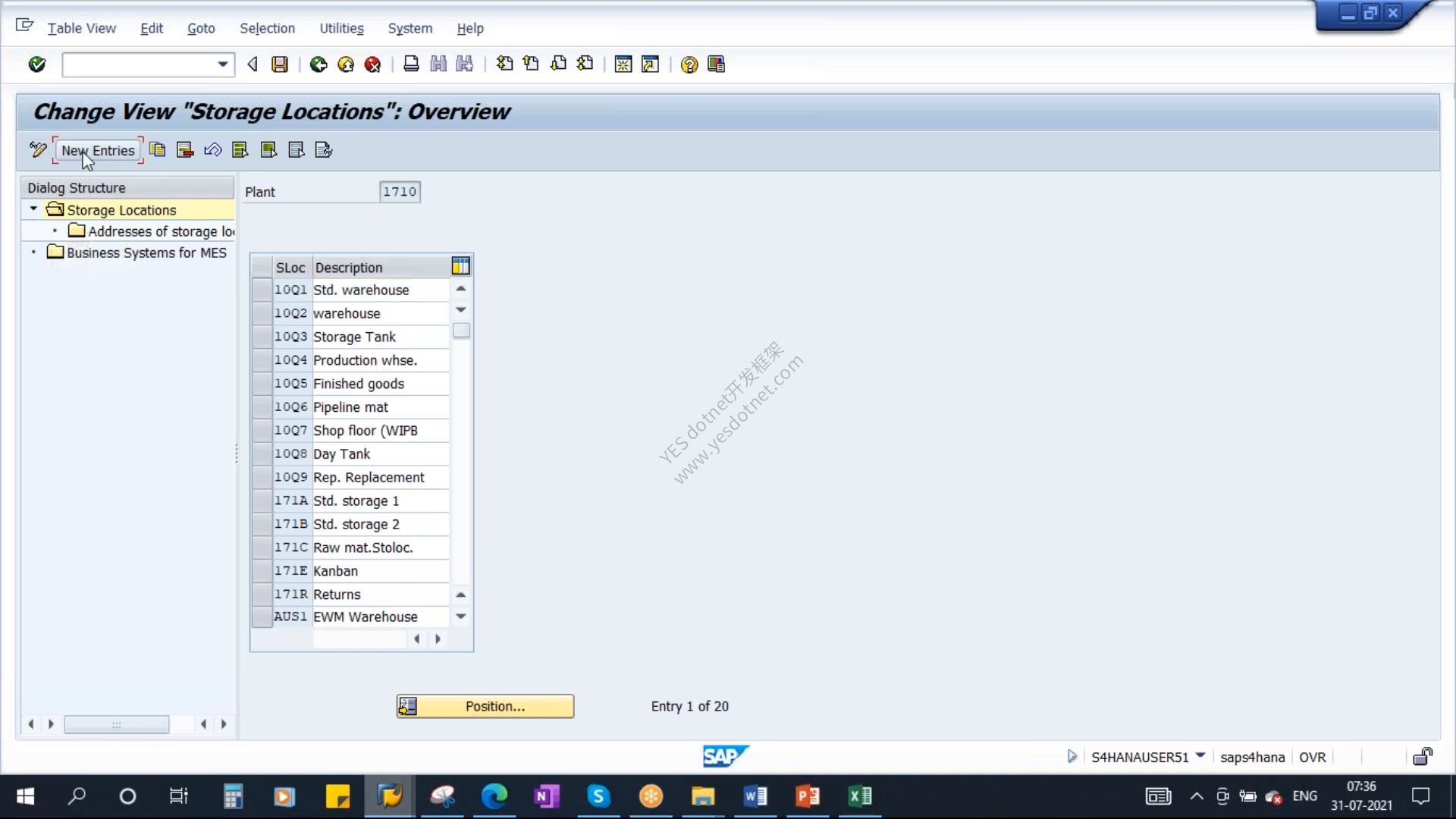Click the red Cancel icon
The image size is (1456, 819).
[372, 64]
